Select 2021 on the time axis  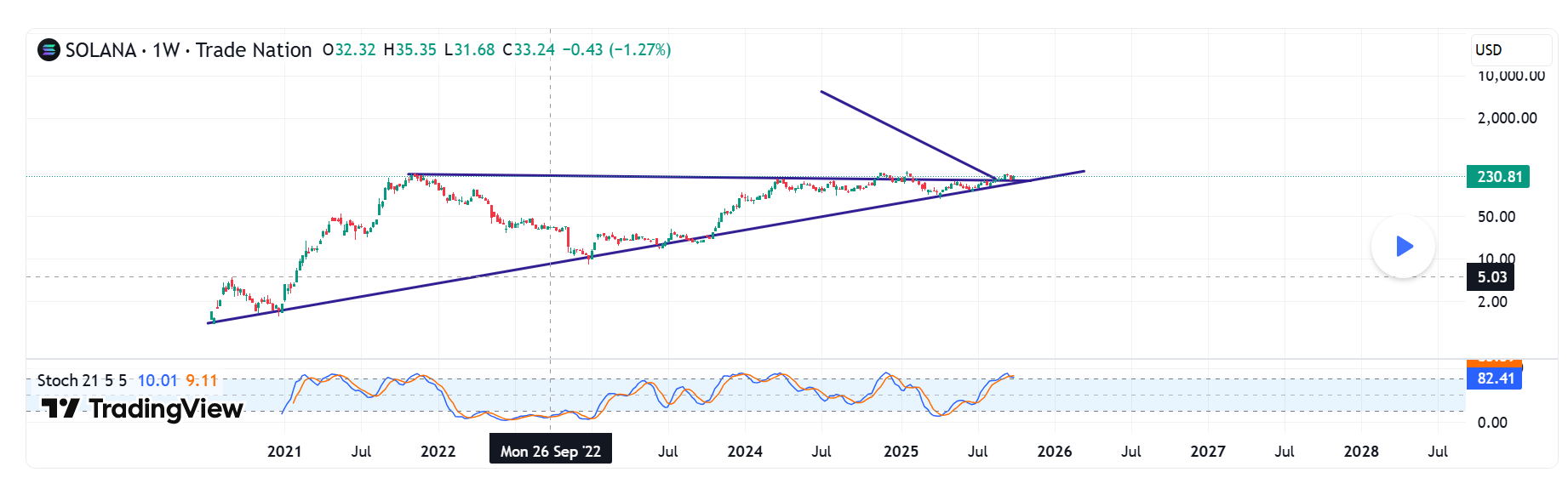click(x=284, y=452)
